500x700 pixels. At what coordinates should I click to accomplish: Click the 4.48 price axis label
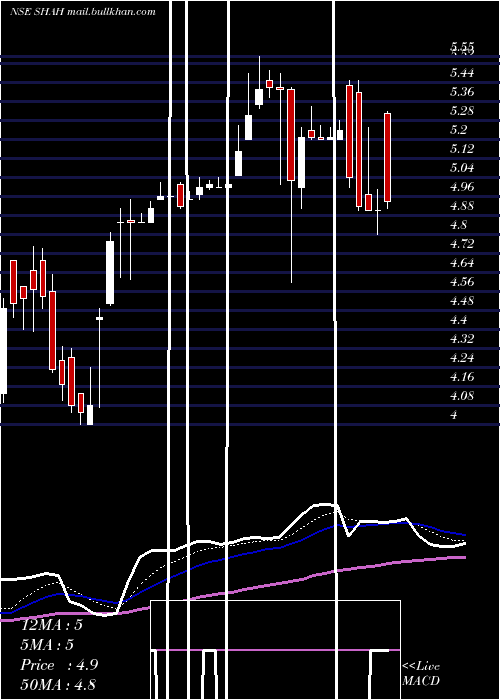click(462, 300)
